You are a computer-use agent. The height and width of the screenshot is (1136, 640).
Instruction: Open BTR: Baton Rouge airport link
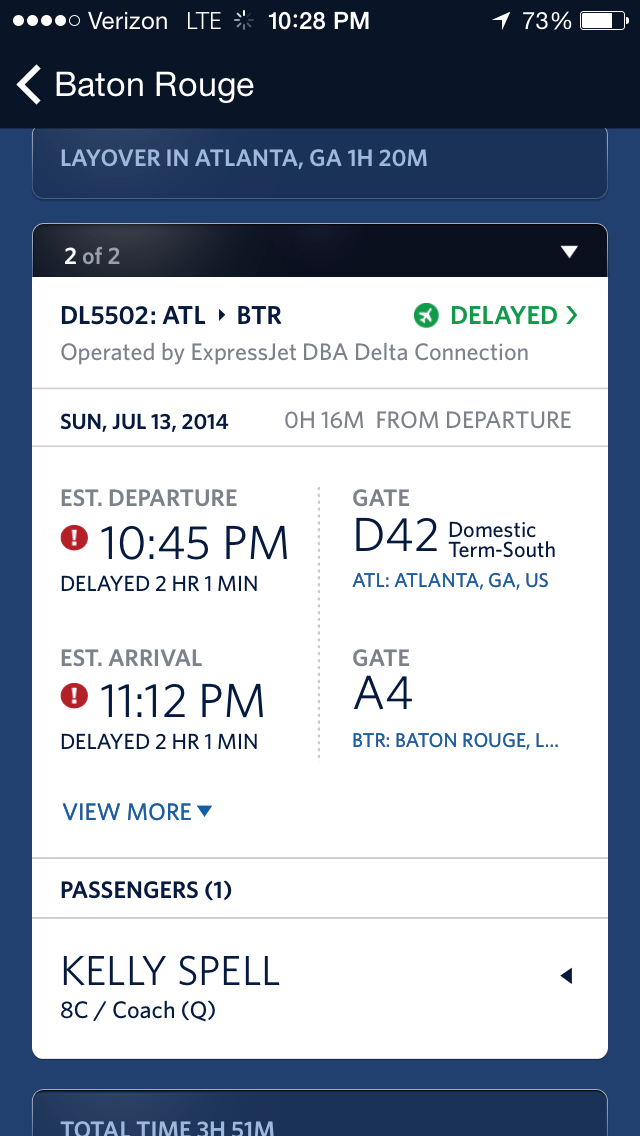point(455,741)
